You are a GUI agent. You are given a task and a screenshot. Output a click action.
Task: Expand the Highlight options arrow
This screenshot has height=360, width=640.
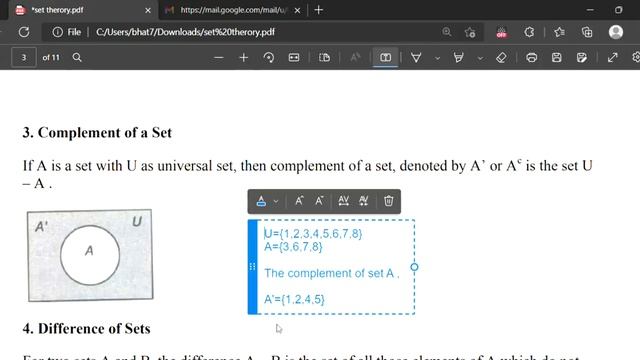click(480, 58)
